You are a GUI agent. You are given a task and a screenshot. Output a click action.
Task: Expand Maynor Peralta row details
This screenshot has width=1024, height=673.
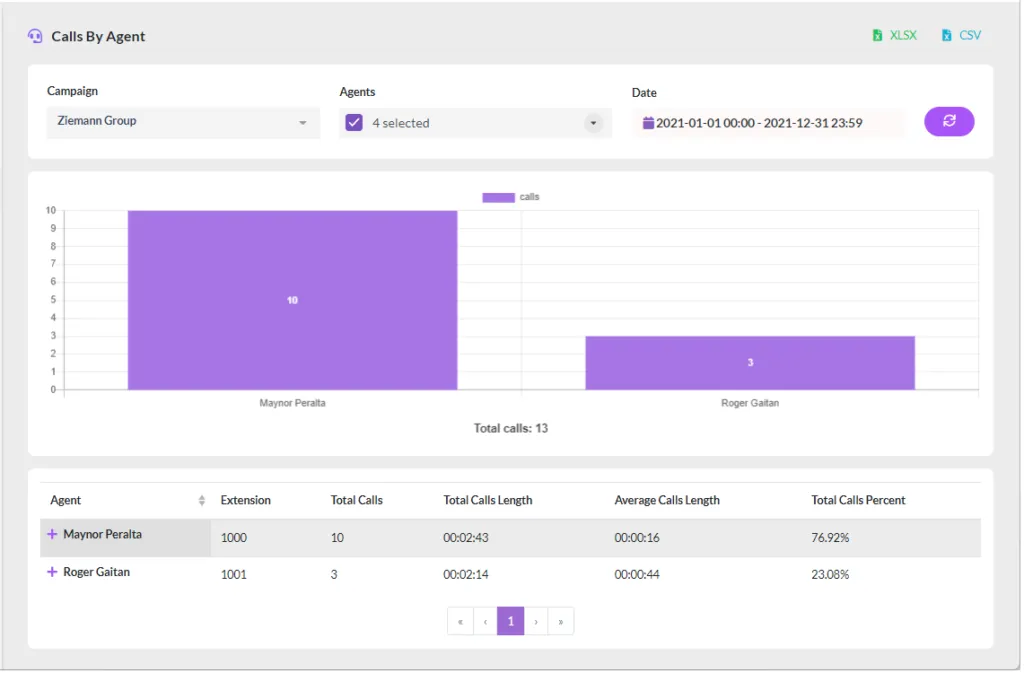click(x=52, y=535)
